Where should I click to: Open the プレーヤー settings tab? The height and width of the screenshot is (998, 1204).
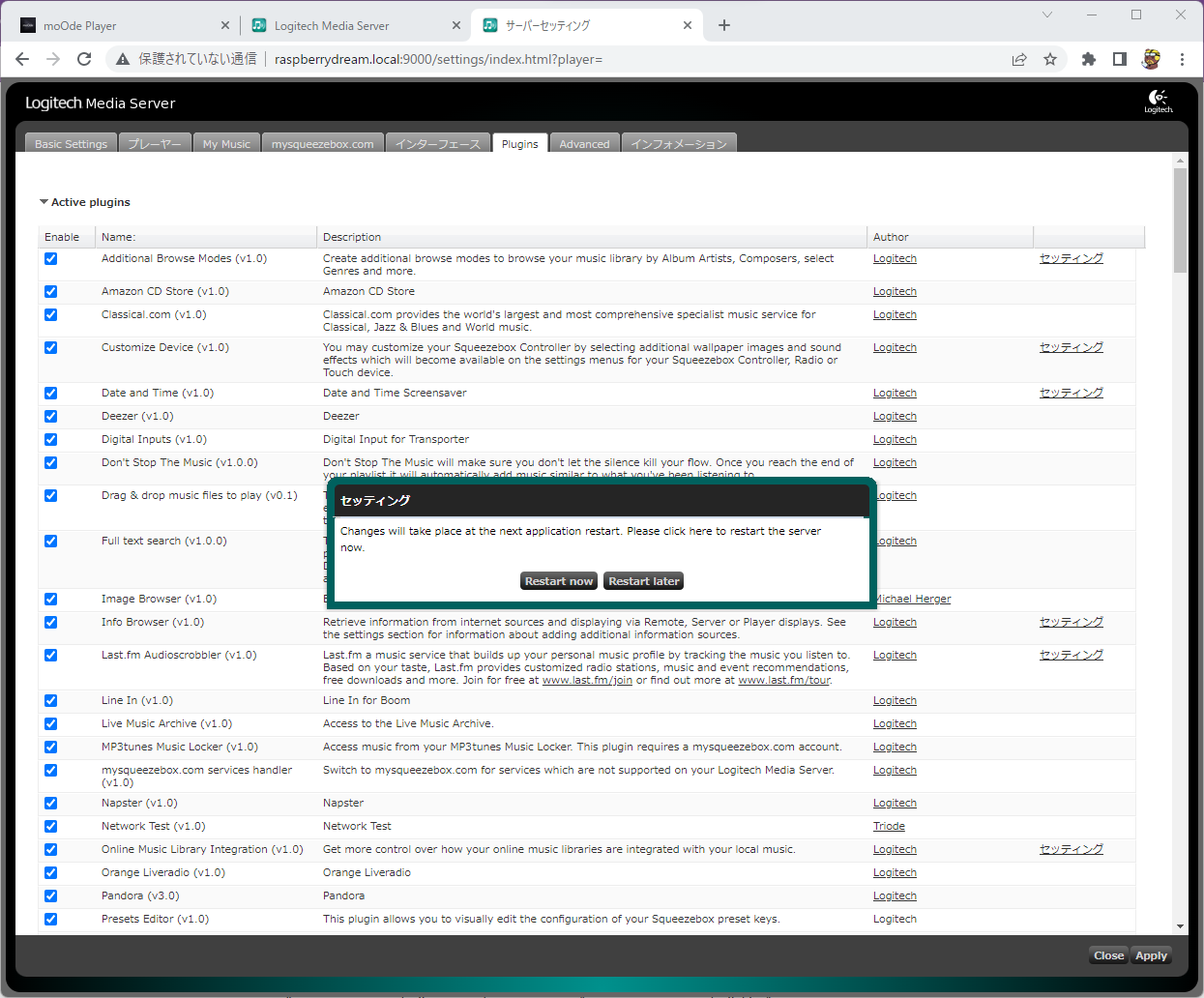tap(155, 144)
